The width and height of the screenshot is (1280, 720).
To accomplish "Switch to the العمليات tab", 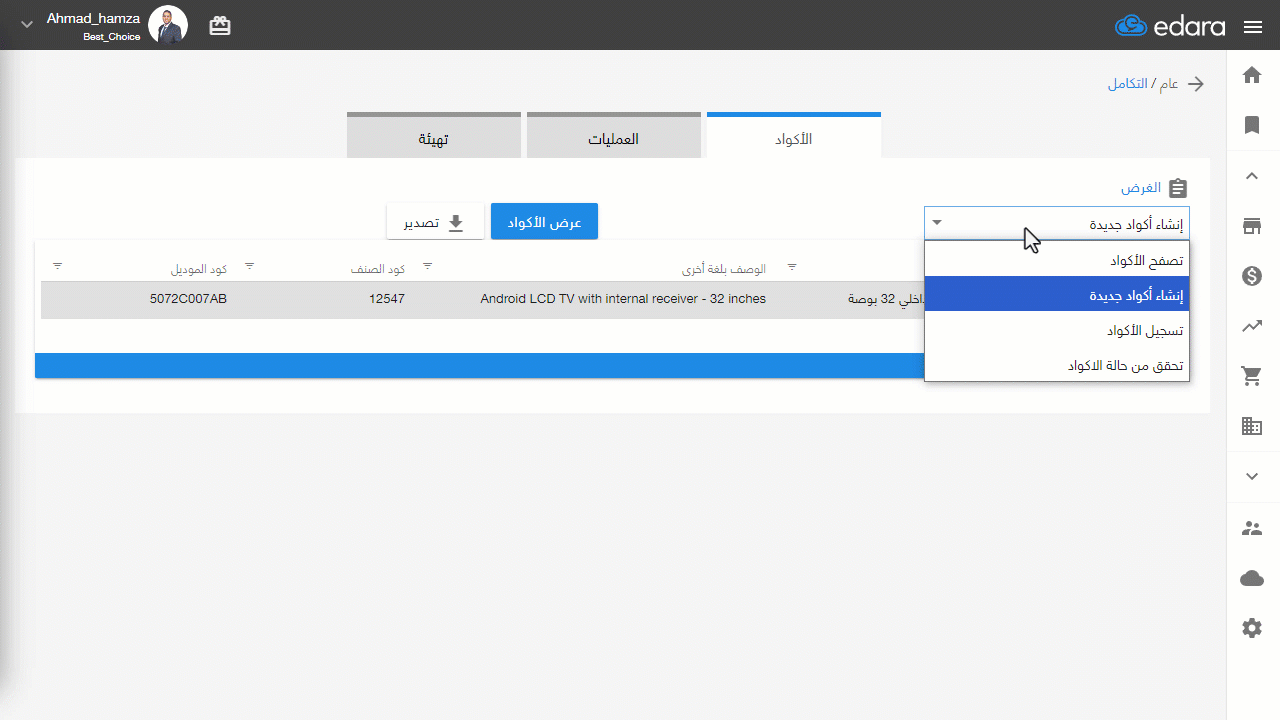I will click(614, 136).
